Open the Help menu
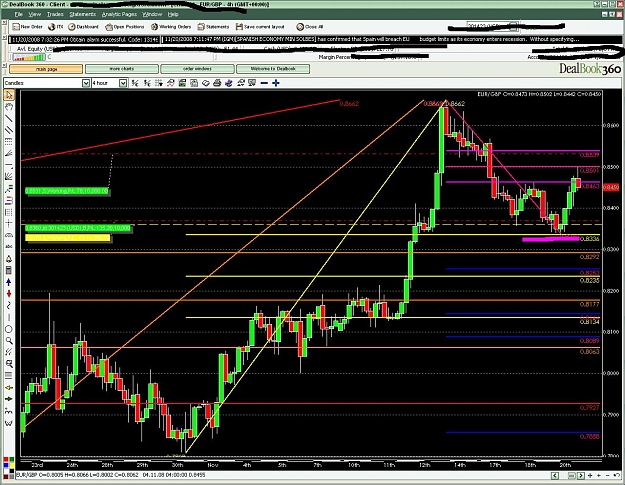Image resolution: width=625 pixels, height=485 pixels. (x=173, y=14)
